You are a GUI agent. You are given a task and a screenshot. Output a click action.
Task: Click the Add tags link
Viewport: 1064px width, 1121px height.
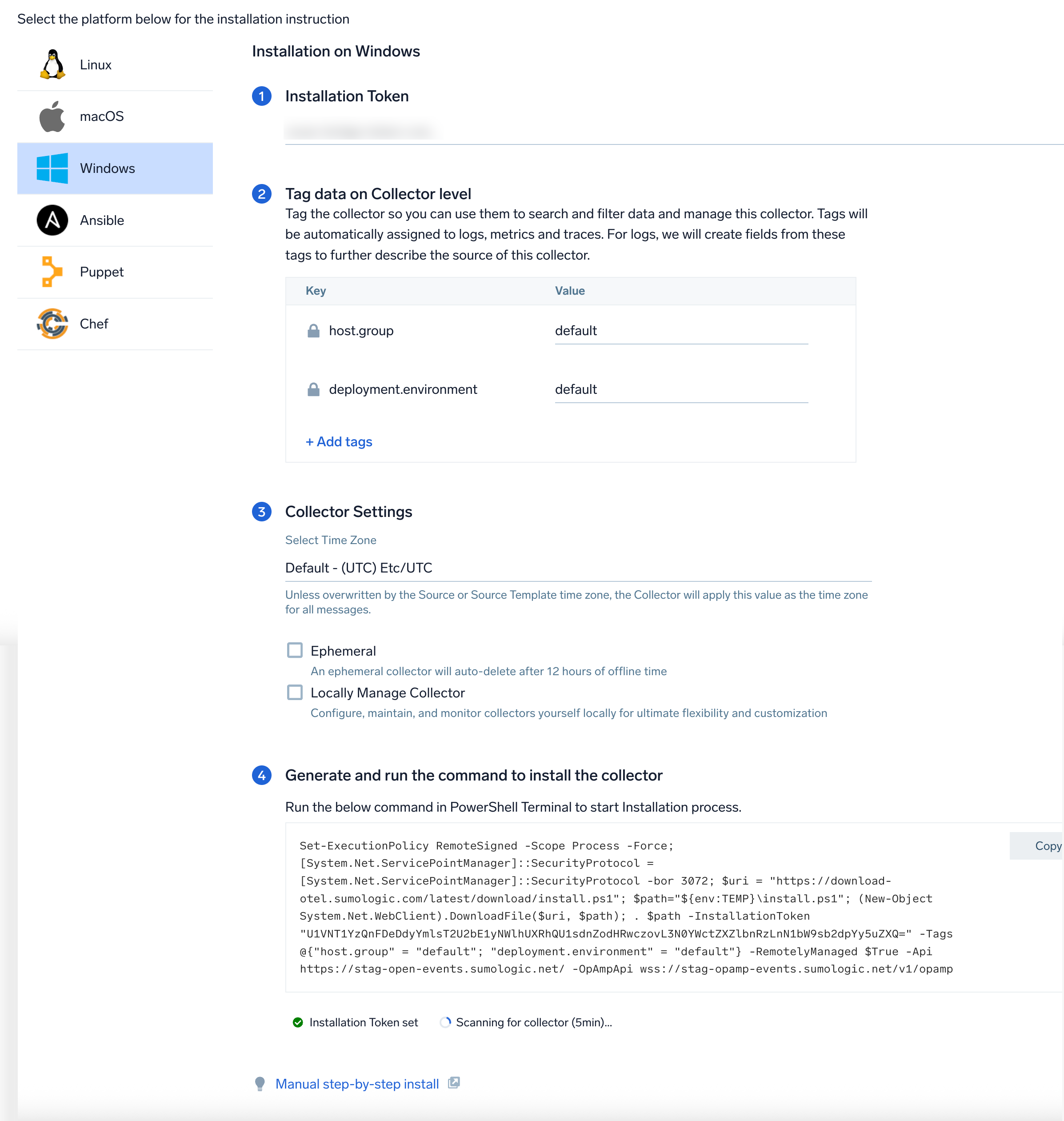pos(339,442)
